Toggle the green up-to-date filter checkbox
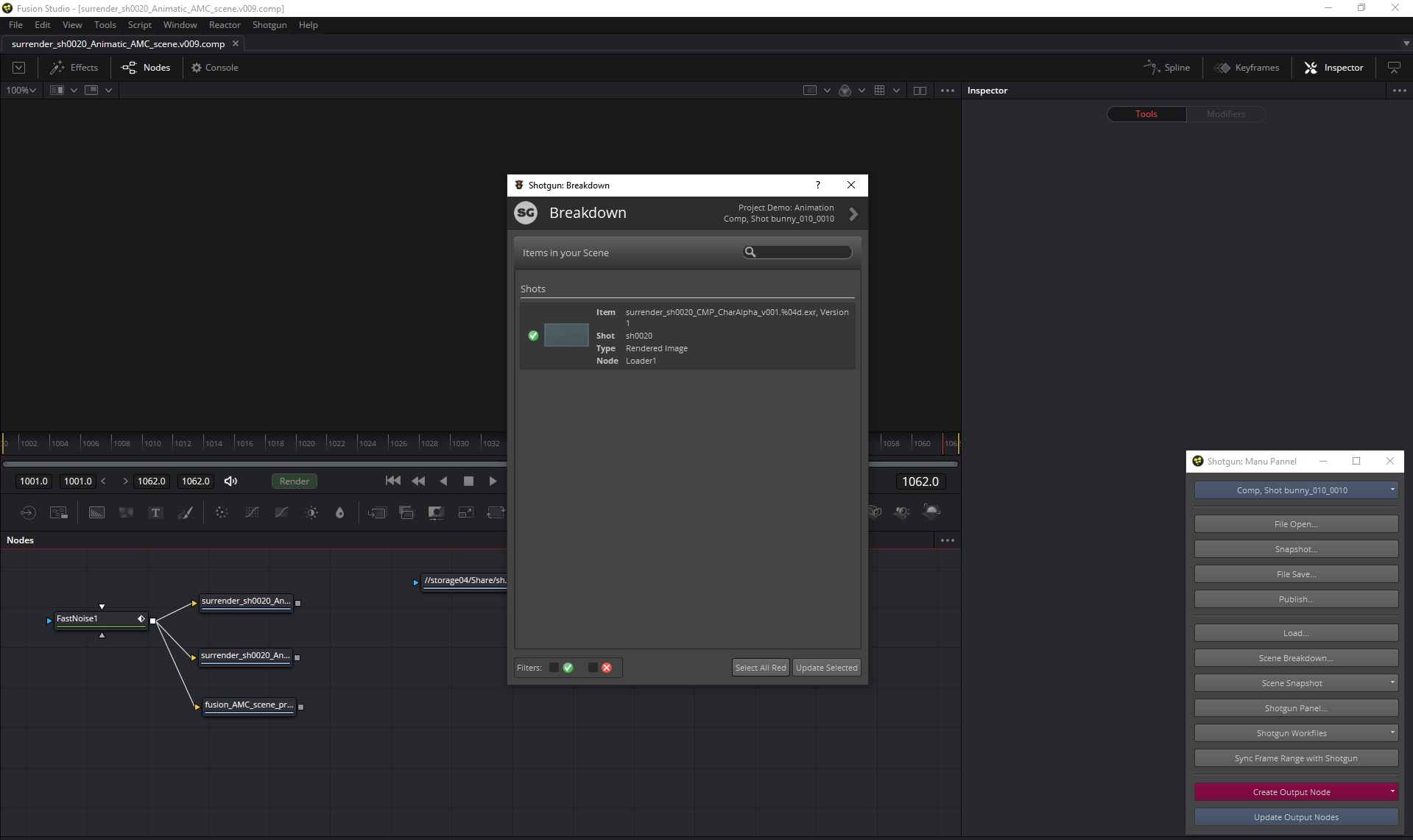The width and height of the screenshot is (1413, 840). [x=554, y=668]
